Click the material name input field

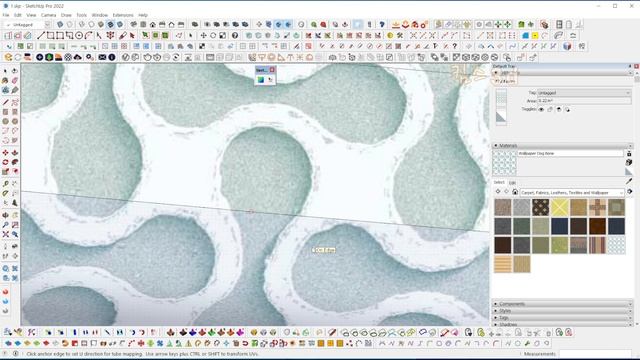point(571,153)
